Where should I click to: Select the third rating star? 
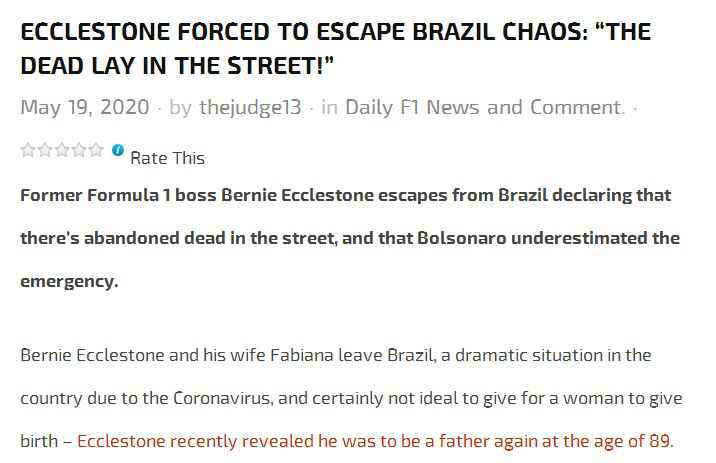pyautogui.click(x=62, y=150)
